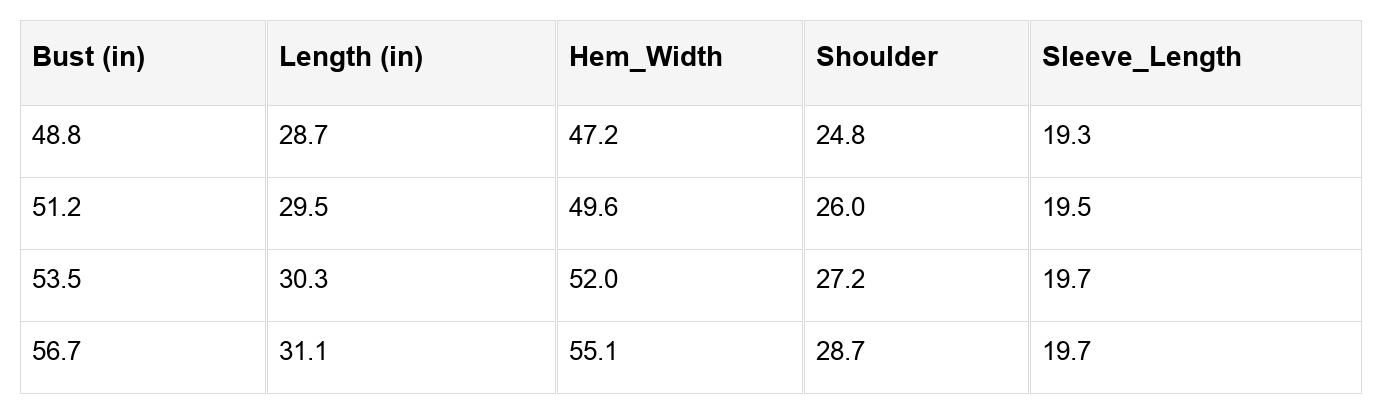This screenshot has width=1381, height=413.
Task: Click the 52.0 hem width cell
Action: (593, 280)
